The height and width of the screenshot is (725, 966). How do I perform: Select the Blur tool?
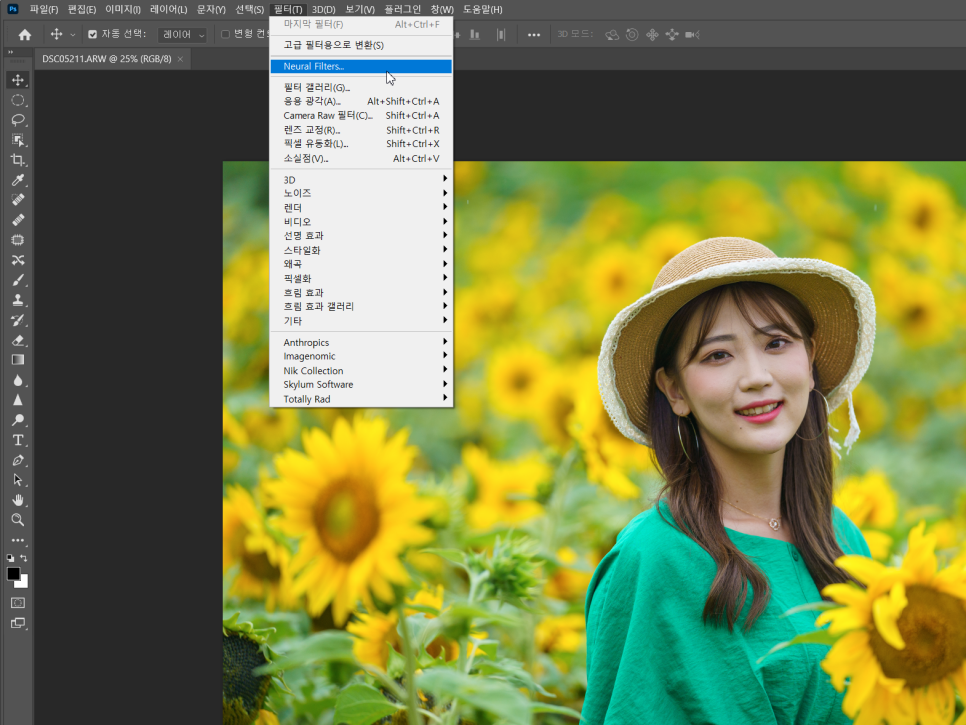(x=18, y=380)
